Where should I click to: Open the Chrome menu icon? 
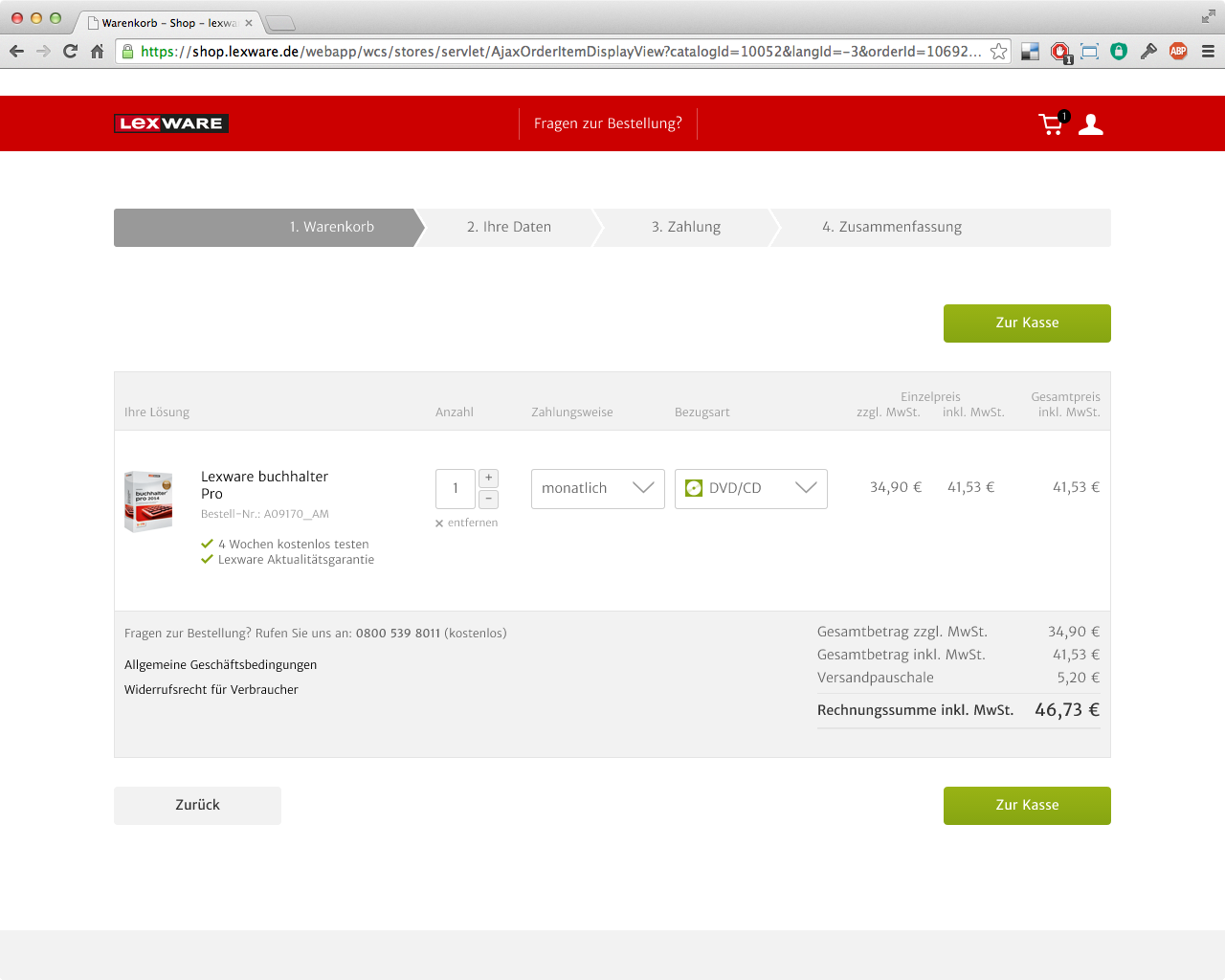point(1208,52)
